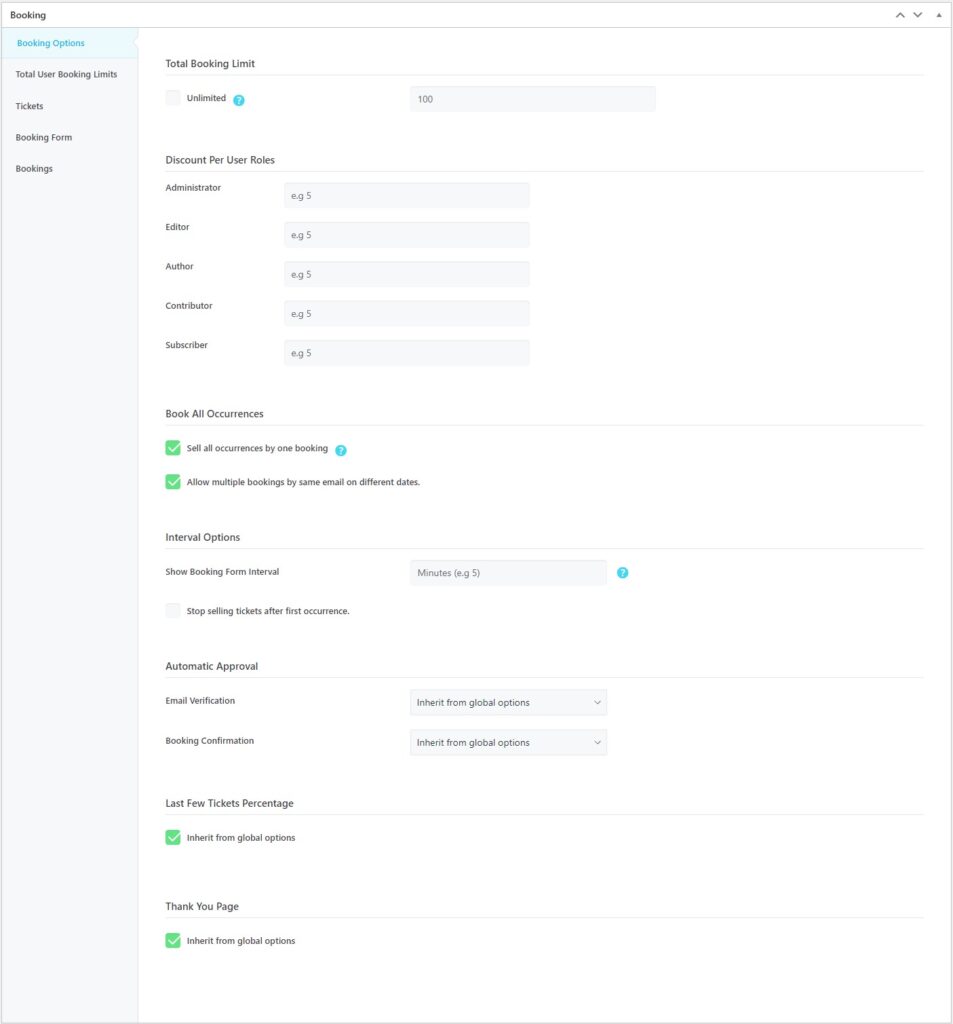Select Total User Booking Limits in the sidebar
The width and height of the screenshot is (953, 1024).
tap(65, 74)
